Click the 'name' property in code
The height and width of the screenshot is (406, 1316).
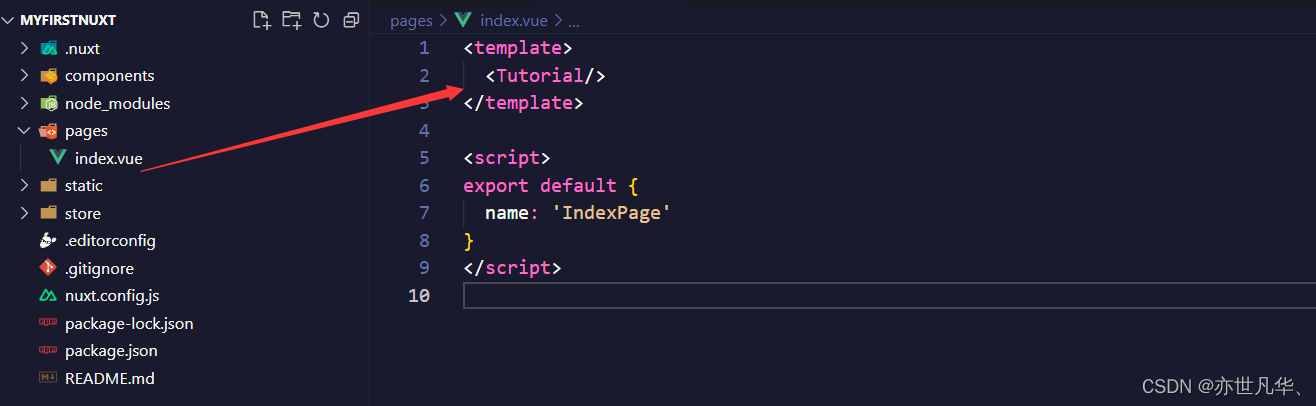click(507, 213)
